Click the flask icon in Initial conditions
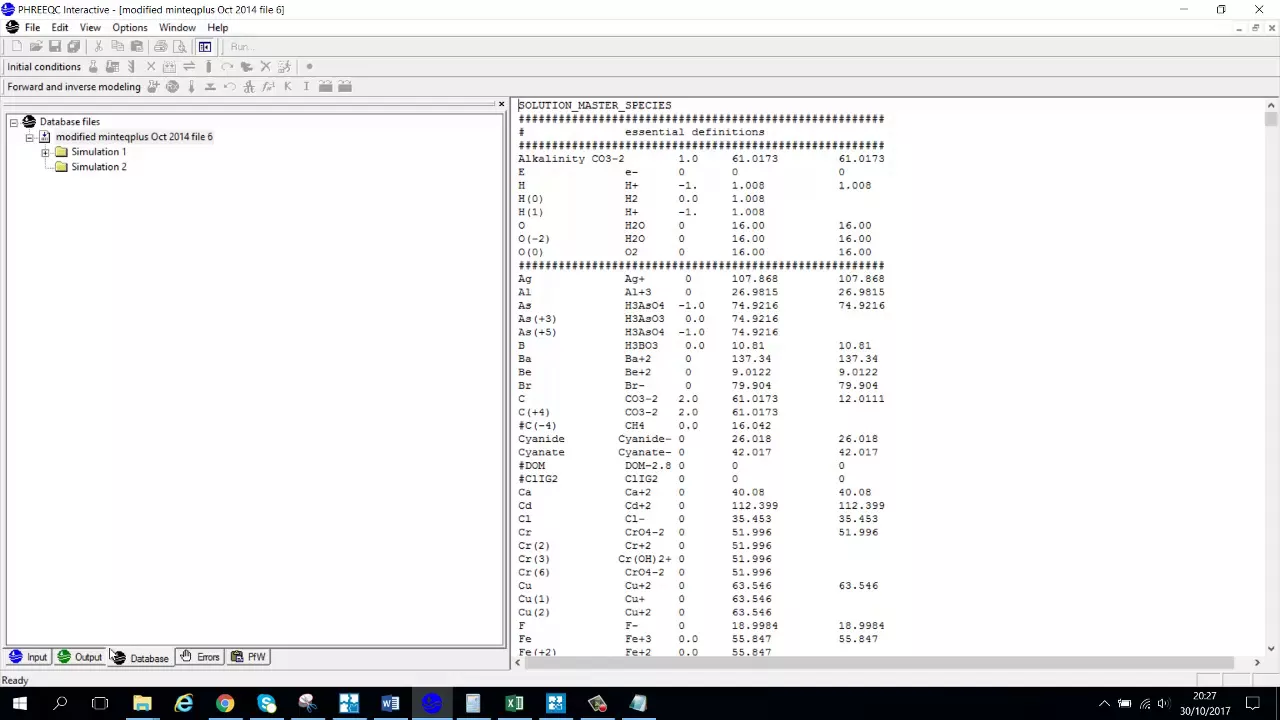1280x720 pixels. click(93, 67)
